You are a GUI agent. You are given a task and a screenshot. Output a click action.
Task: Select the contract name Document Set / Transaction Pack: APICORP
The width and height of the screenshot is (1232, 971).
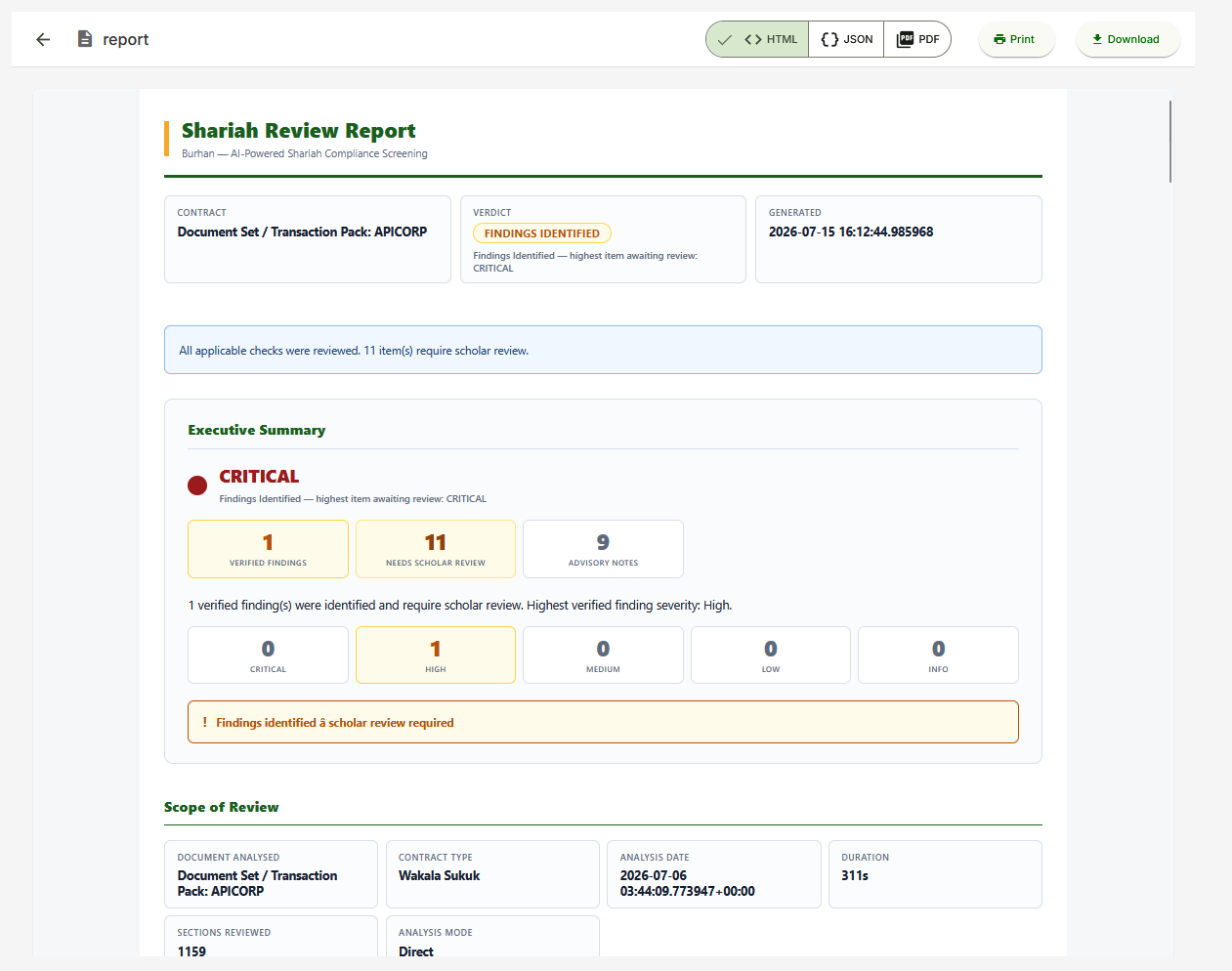tap(302, 232)
